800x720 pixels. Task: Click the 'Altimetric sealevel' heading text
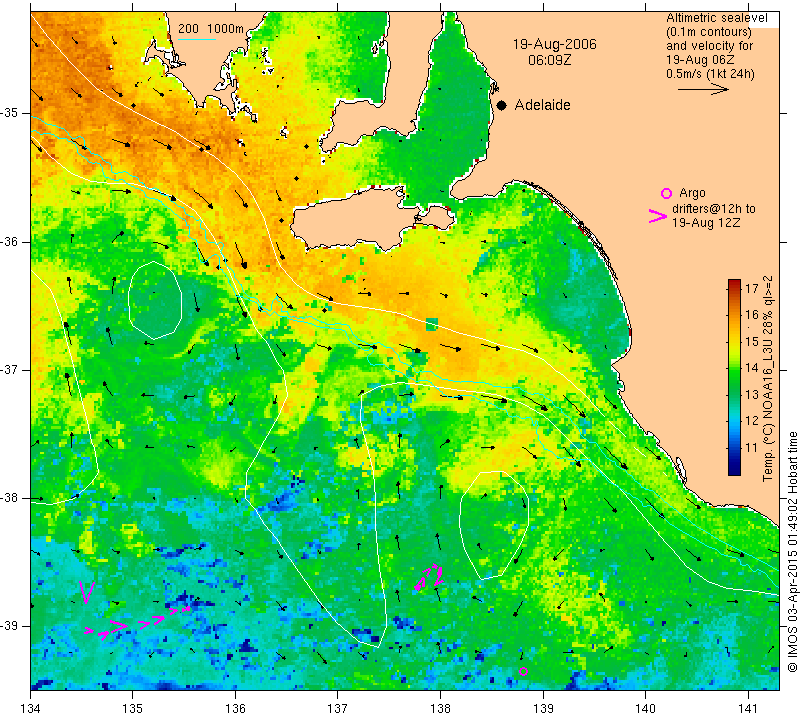(716, 18)
